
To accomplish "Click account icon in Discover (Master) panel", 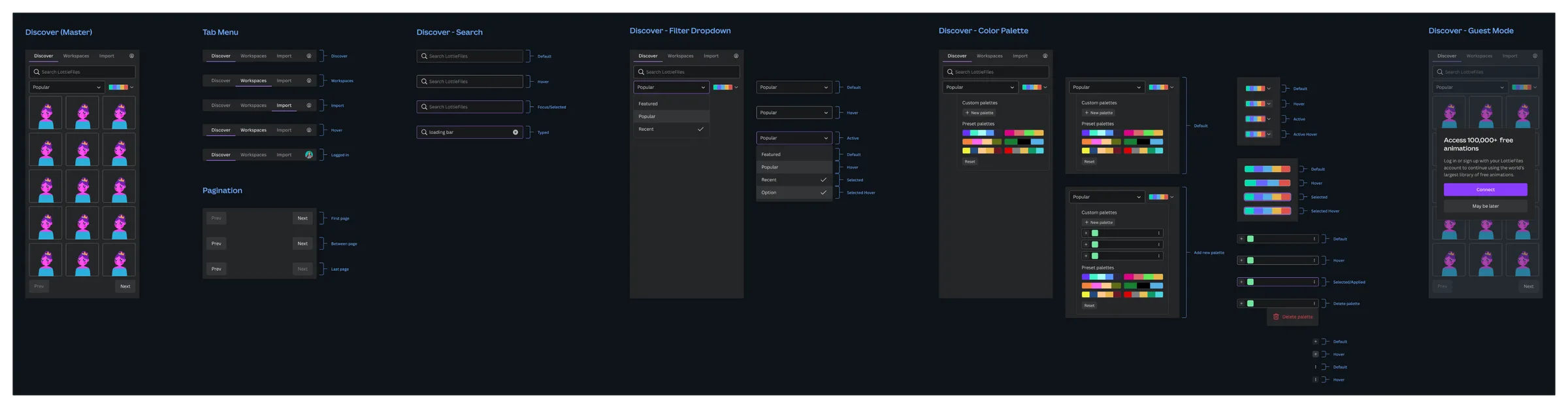I will click(131, 56).
